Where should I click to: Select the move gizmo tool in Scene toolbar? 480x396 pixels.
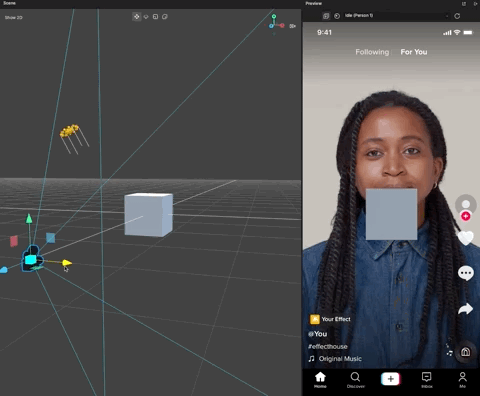tap(137, 17)
